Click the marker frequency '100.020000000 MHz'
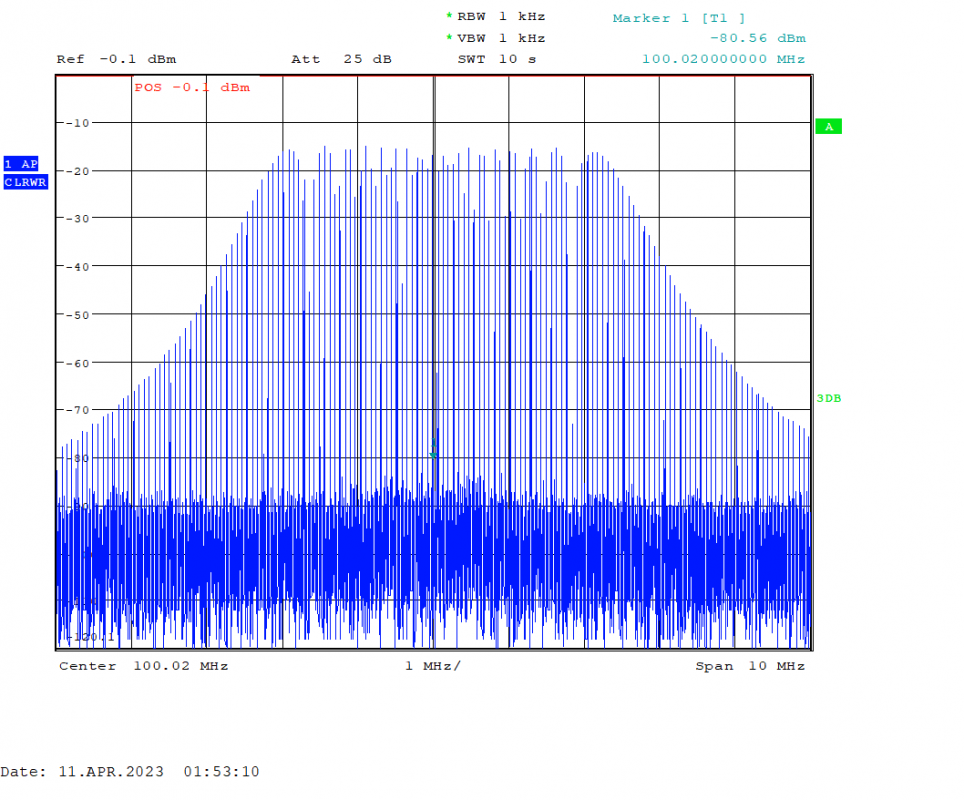964x800 pixels. coord(724,60)
